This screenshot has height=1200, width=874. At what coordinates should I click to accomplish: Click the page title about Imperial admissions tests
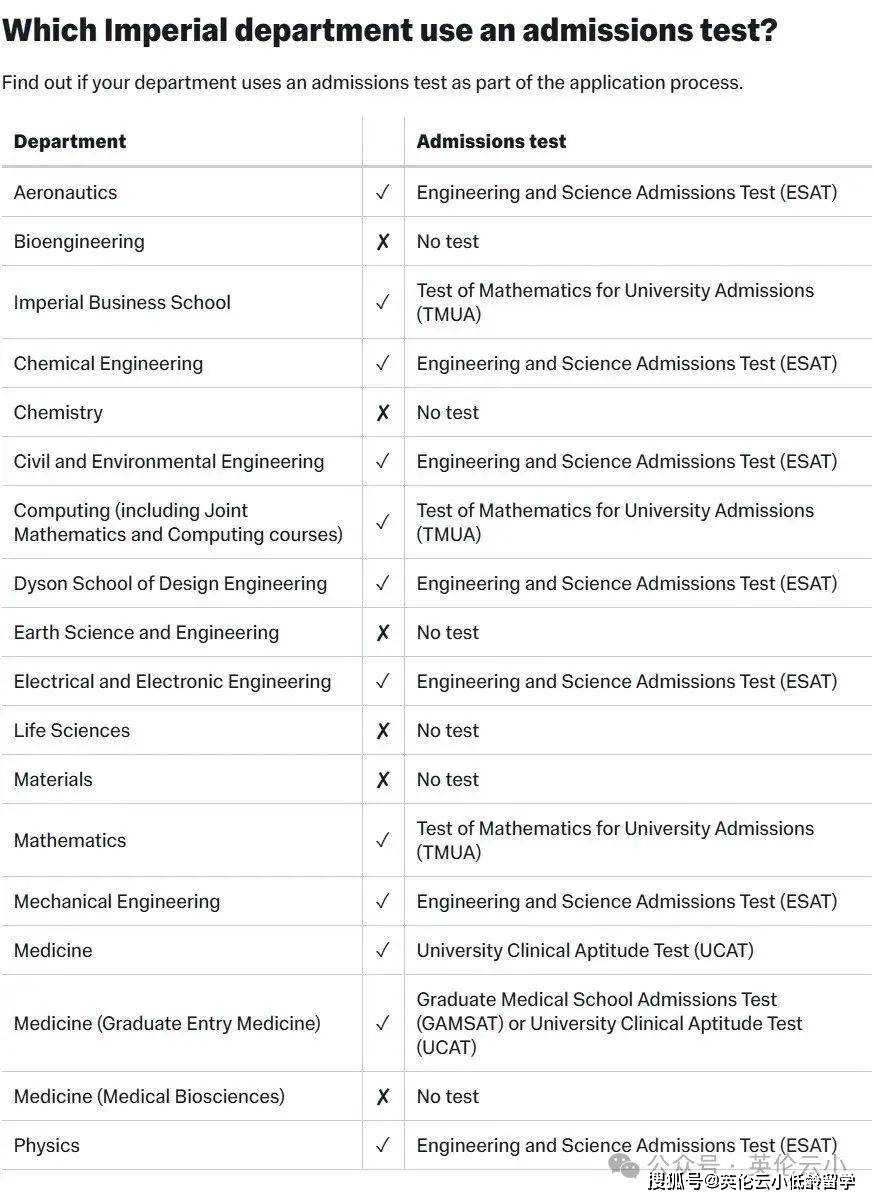[x=390, y=30]
